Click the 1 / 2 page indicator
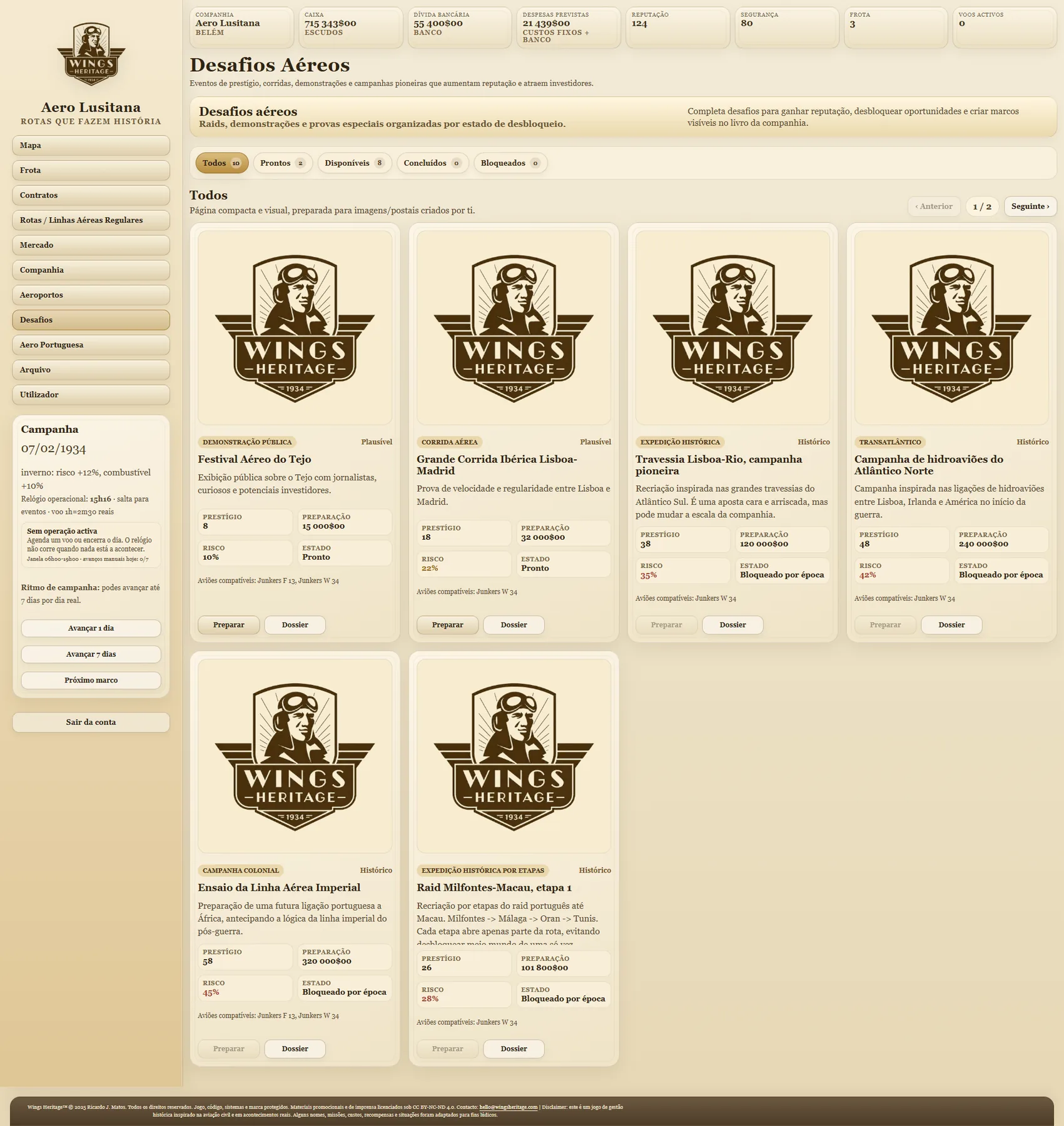The width and height of the screenshot is (1064, 1126). tap(982, 206)
